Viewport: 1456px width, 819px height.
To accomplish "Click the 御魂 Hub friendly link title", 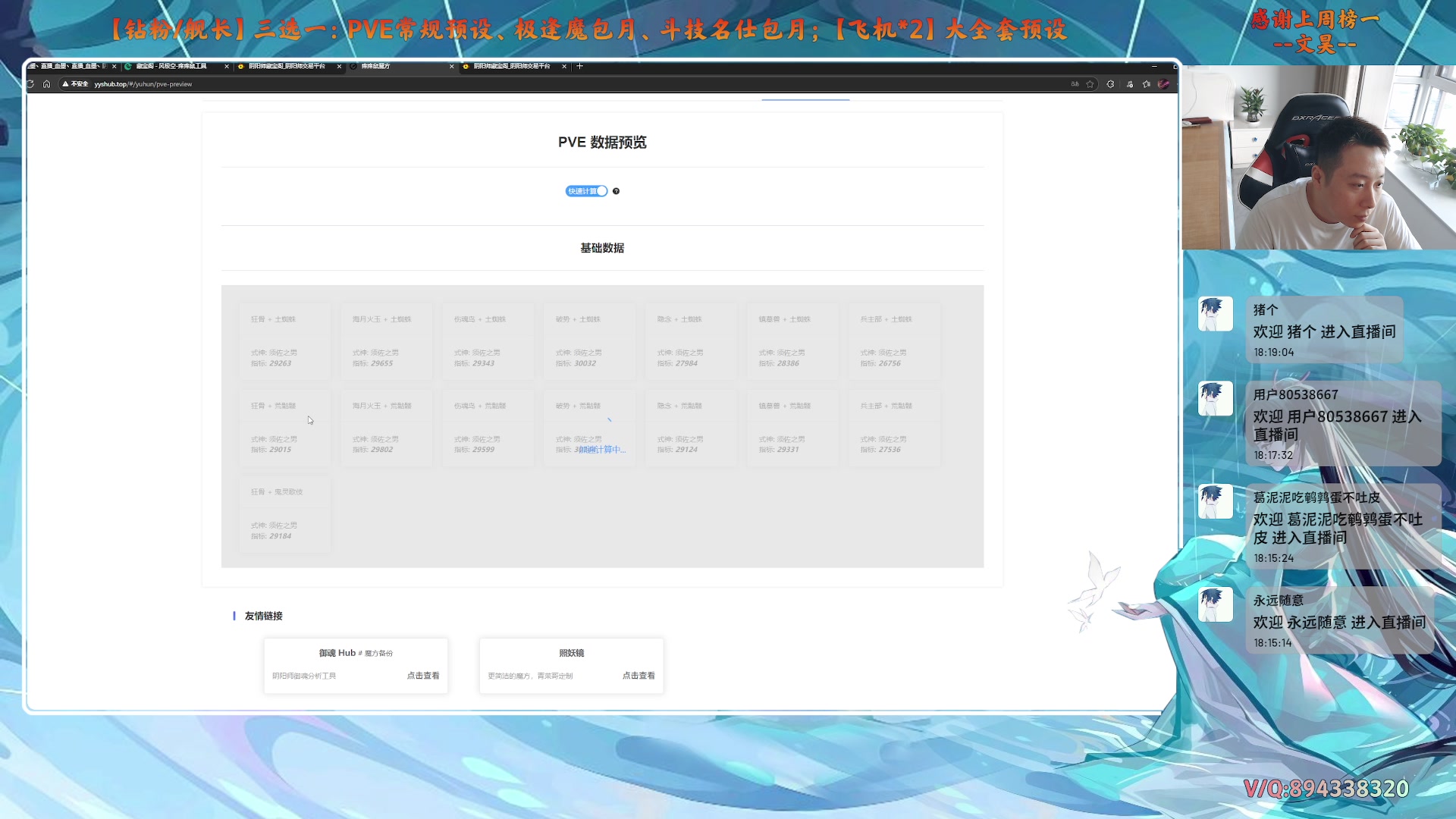I will 356,653.
